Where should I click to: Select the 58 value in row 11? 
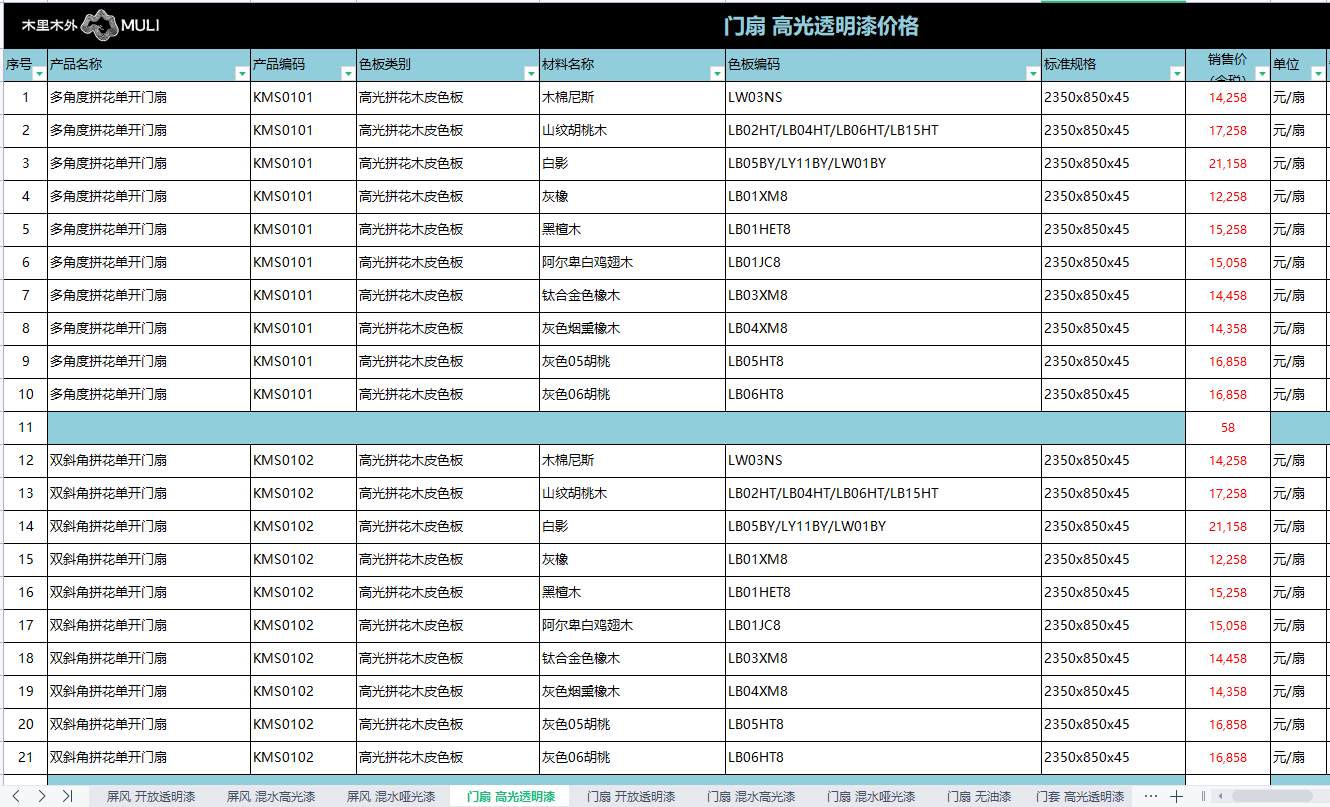[x=1228, y=428]
